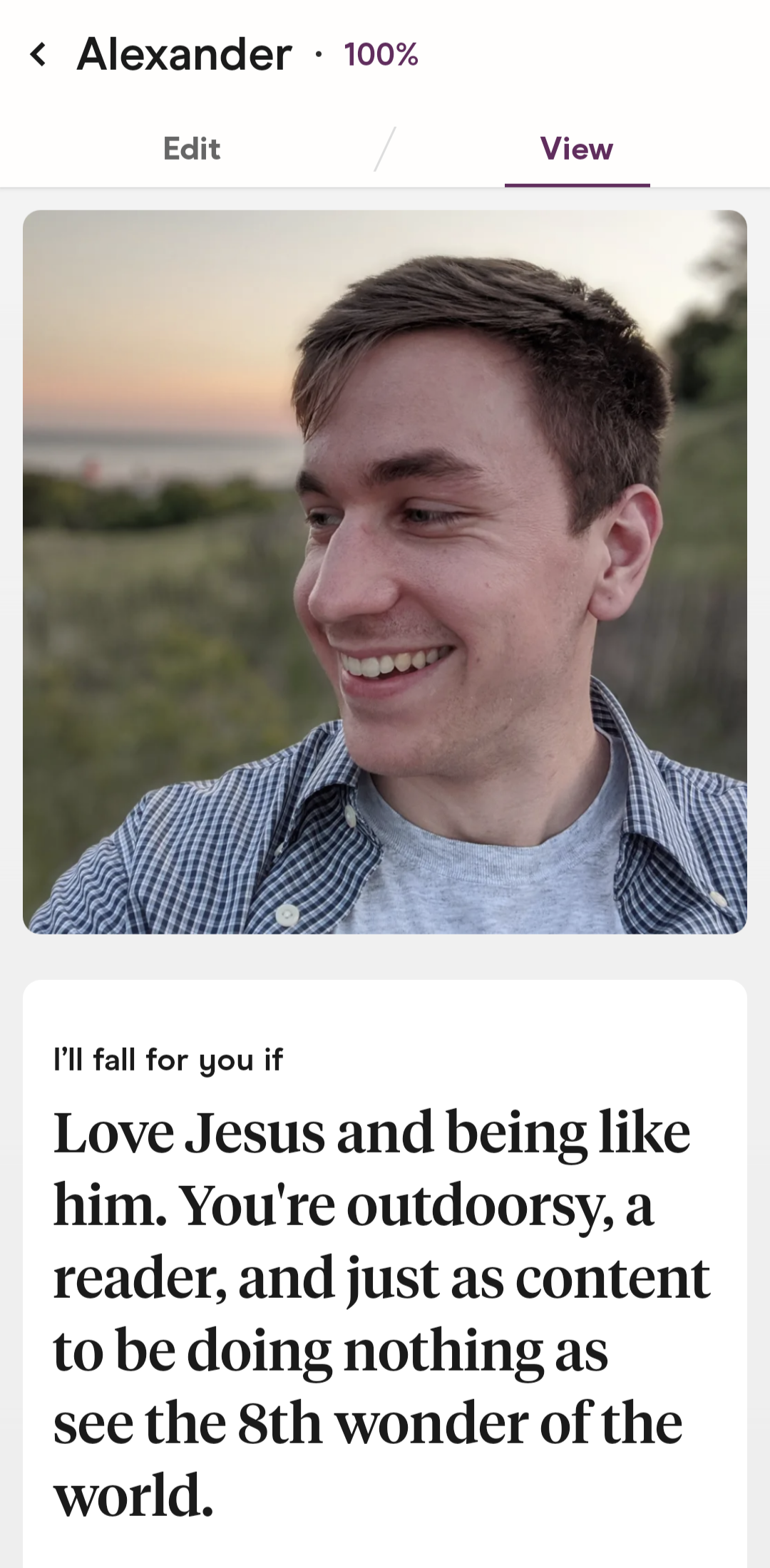The height and width of the screenshot is (1568, 770).
Task: Tap the purple underline beneath View
Action: click(x=577, y=185)
